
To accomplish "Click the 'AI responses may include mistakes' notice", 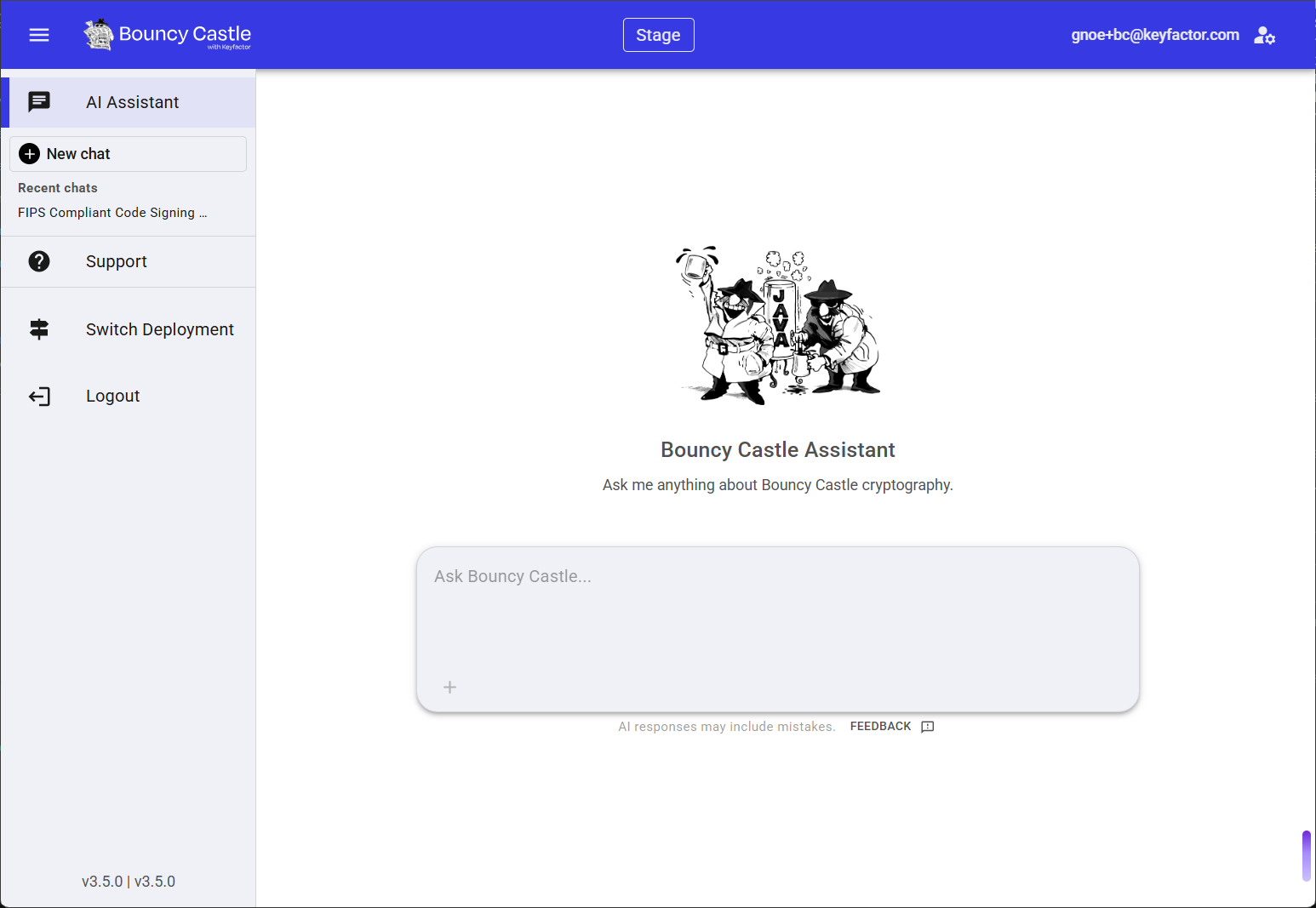I will (x=727, y=727).
